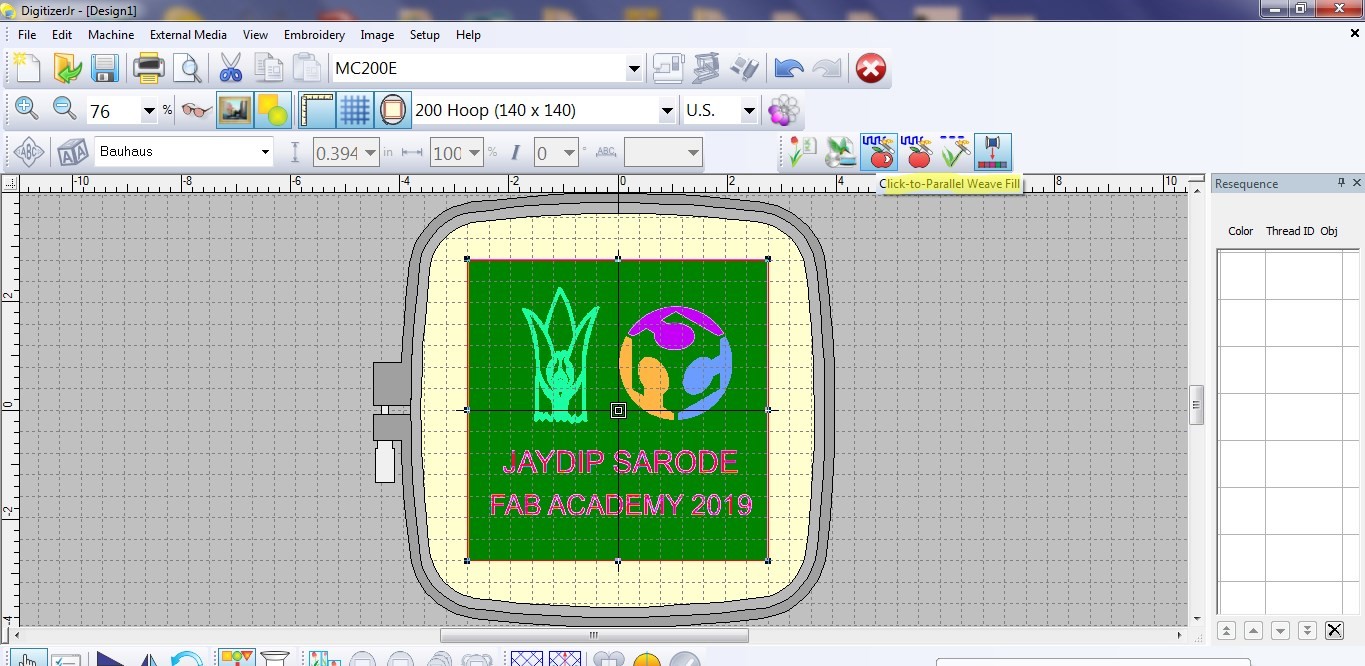Image resolution: width=1365 pixels, height=666 pixels.
Task: Toggle the rulers display button
Action: tap(317, 110)
